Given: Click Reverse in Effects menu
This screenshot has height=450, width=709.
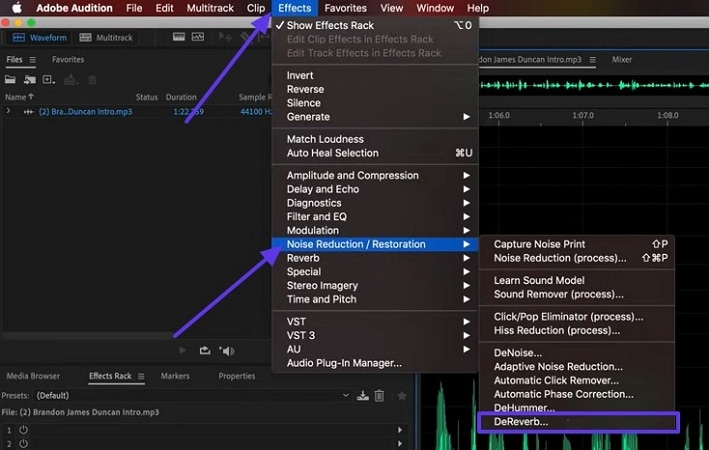Looking at the screenshot, I should (375, 89).
